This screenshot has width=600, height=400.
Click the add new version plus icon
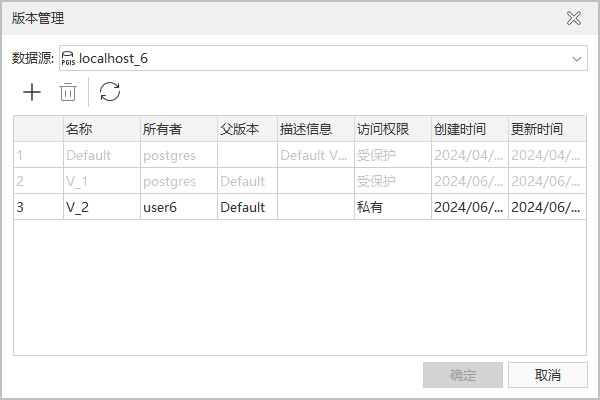pyautogui.click(x=32, y=93)
